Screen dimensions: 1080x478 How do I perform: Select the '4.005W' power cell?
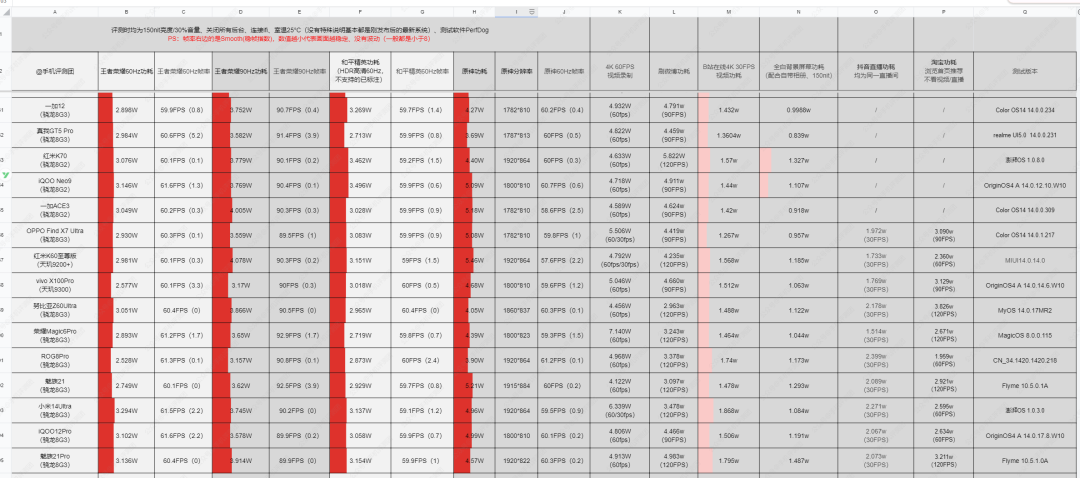point(240,210)
